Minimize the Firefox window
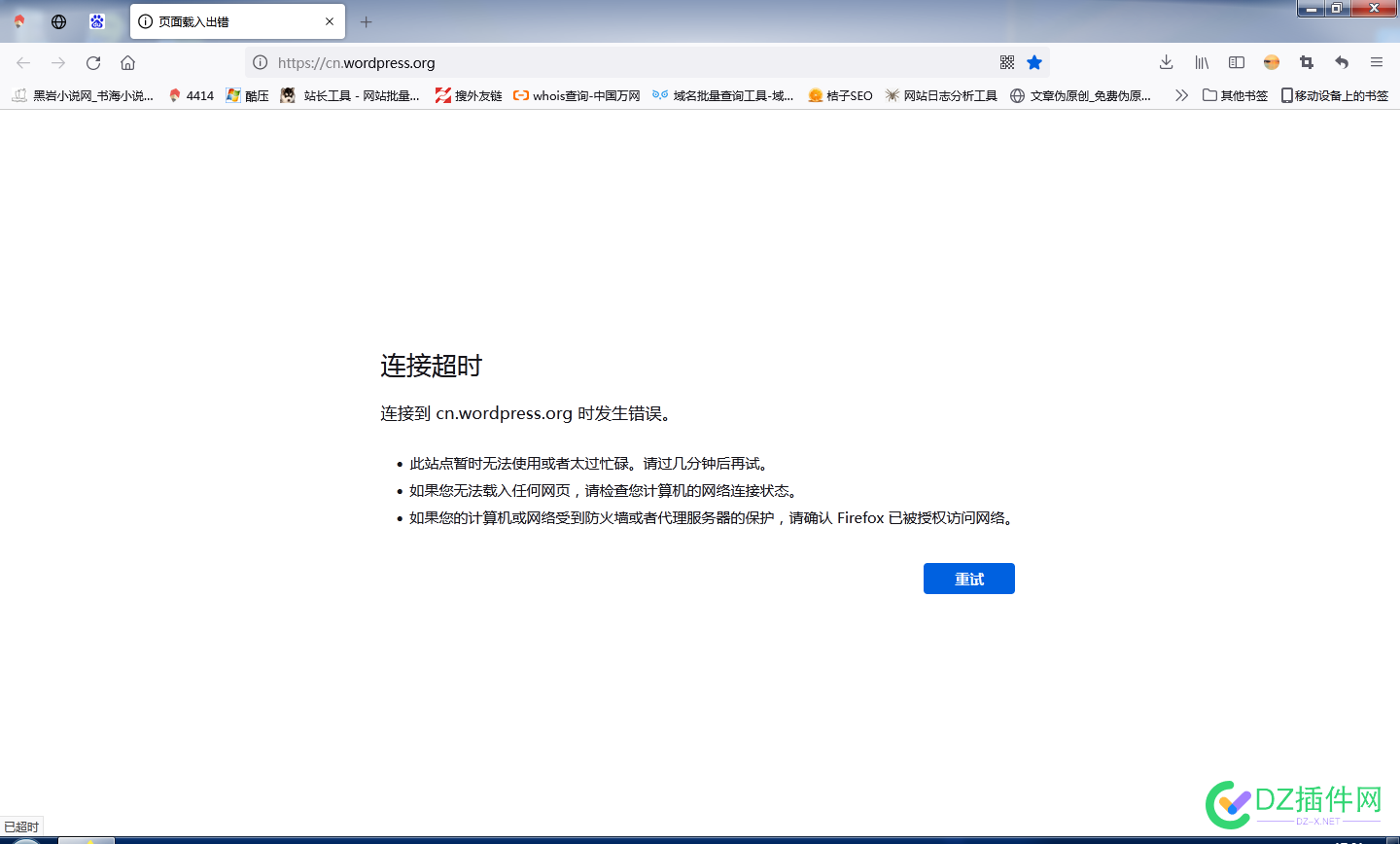1400x844 pixels. point(1312,9)
